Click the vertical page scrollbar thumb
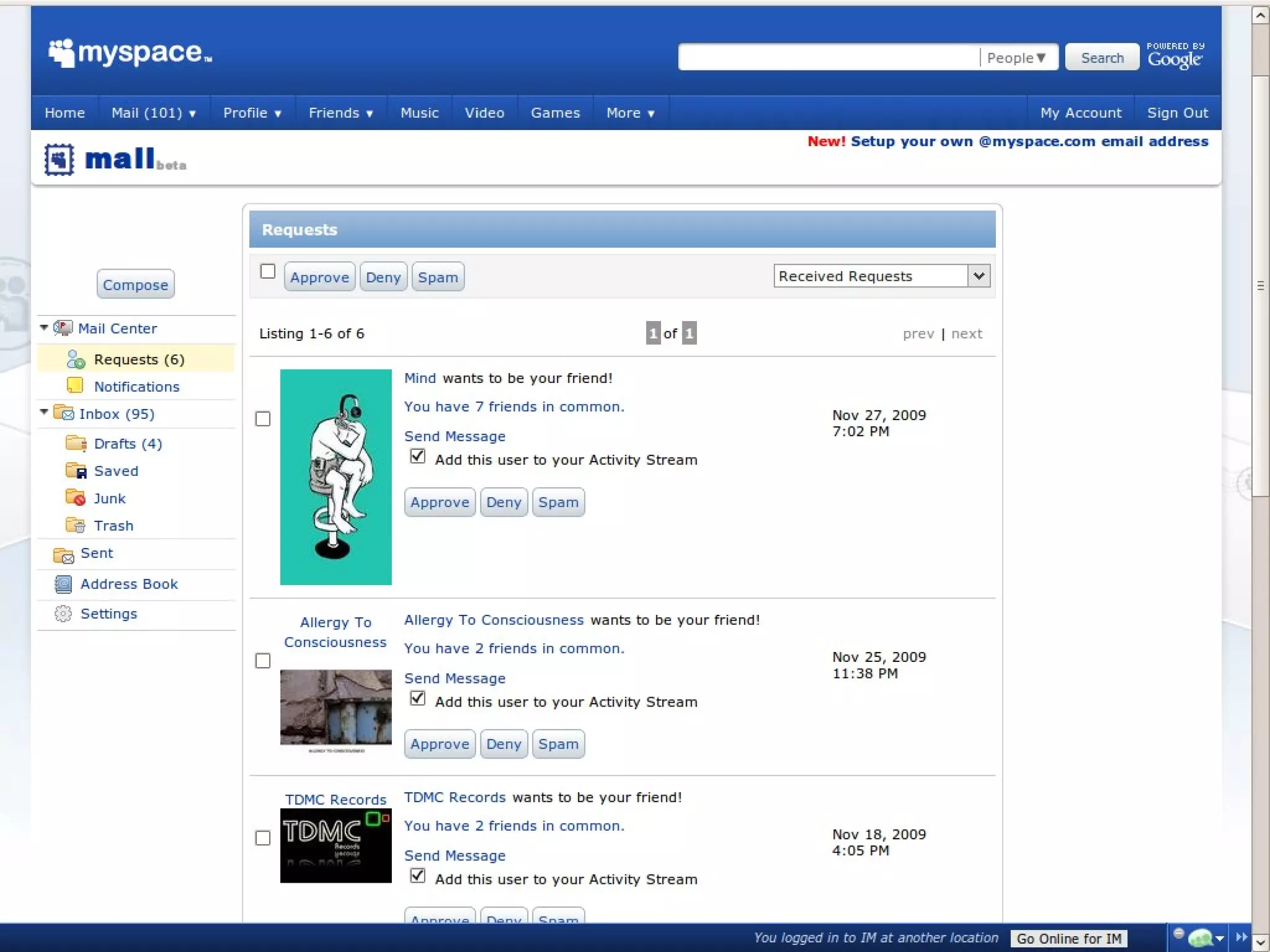The image size is (1270, 952). point(1260,285)
